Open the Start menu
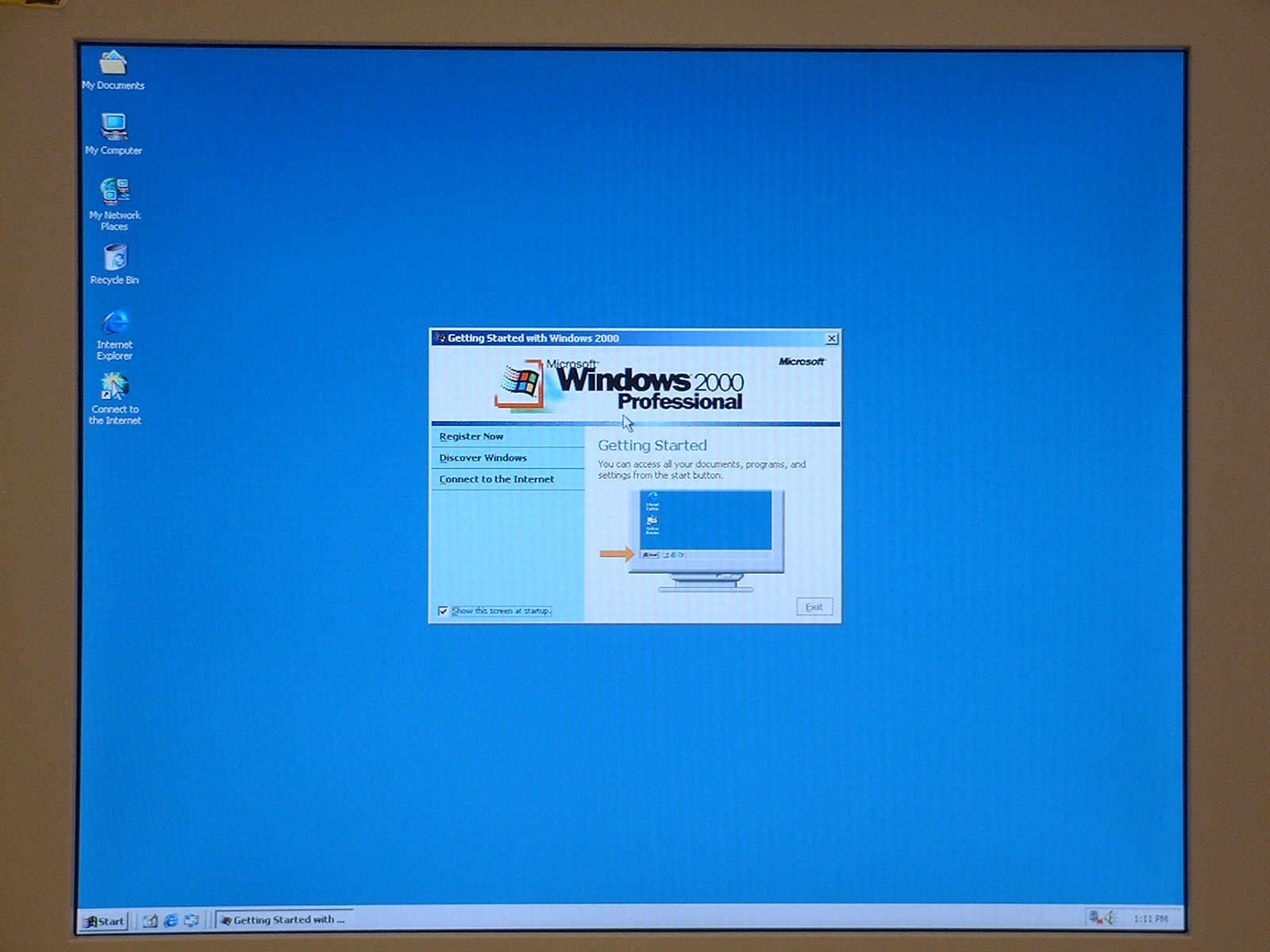Viewport: 1270px width, 952px height. pyautogui.click(x=104, y=920)
